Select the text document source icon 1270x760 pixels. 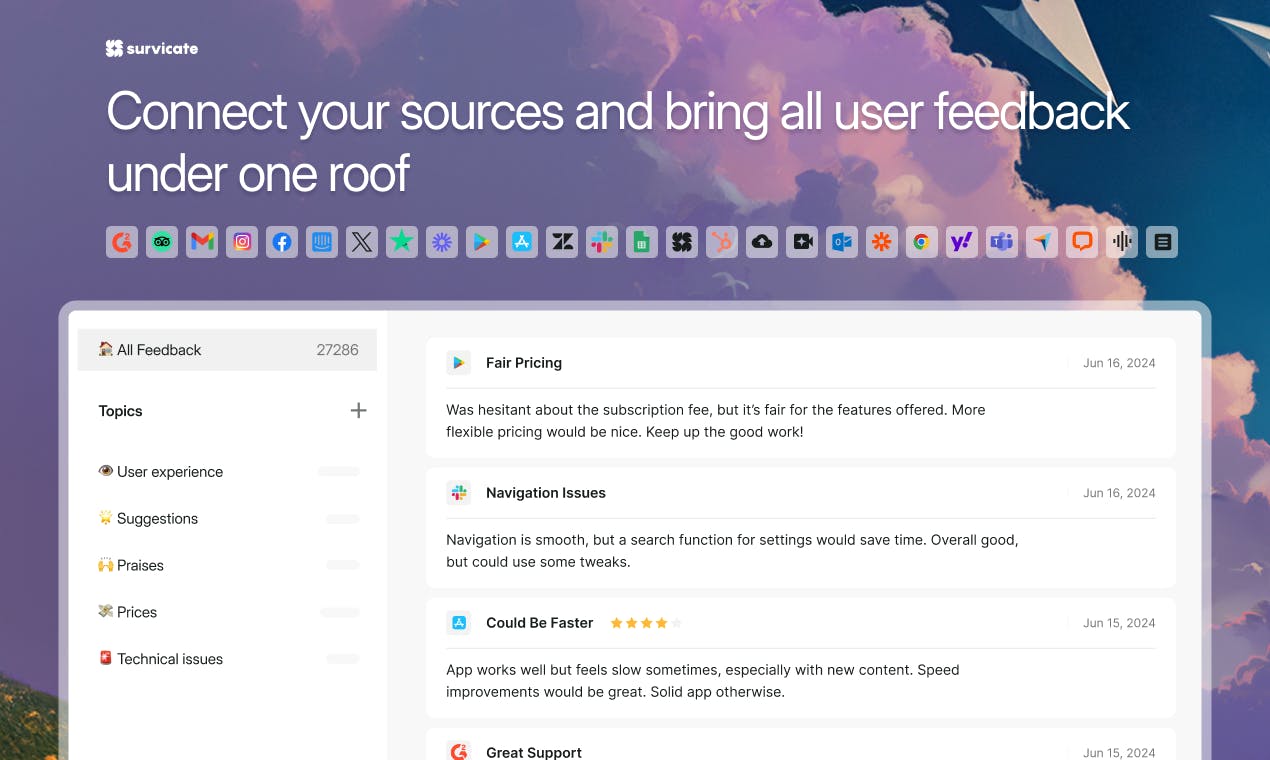[1162, 242]
